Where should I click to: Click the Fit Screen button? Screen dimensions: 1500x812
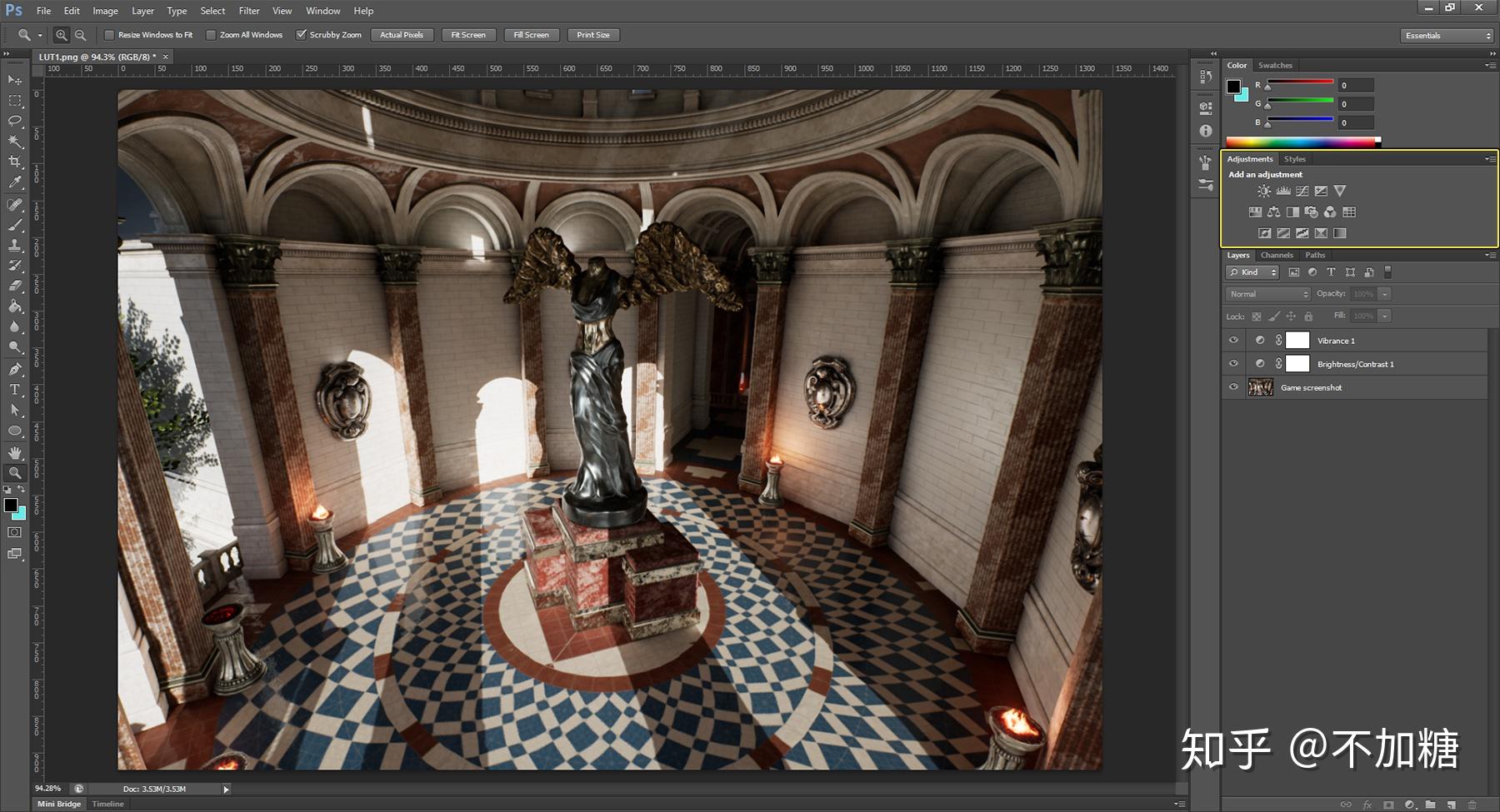pos(468,34)
